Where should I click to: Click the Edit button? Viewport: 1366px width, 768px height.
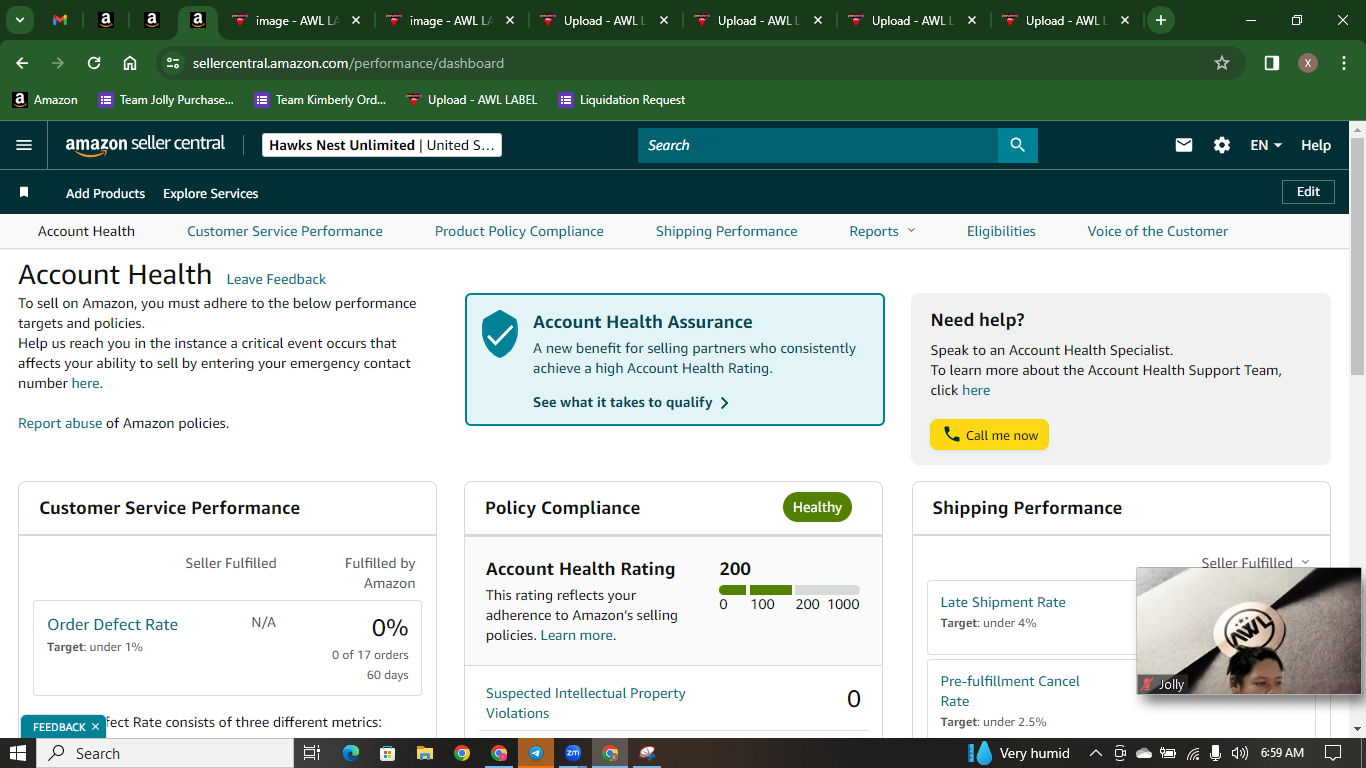click(1308, 192)
